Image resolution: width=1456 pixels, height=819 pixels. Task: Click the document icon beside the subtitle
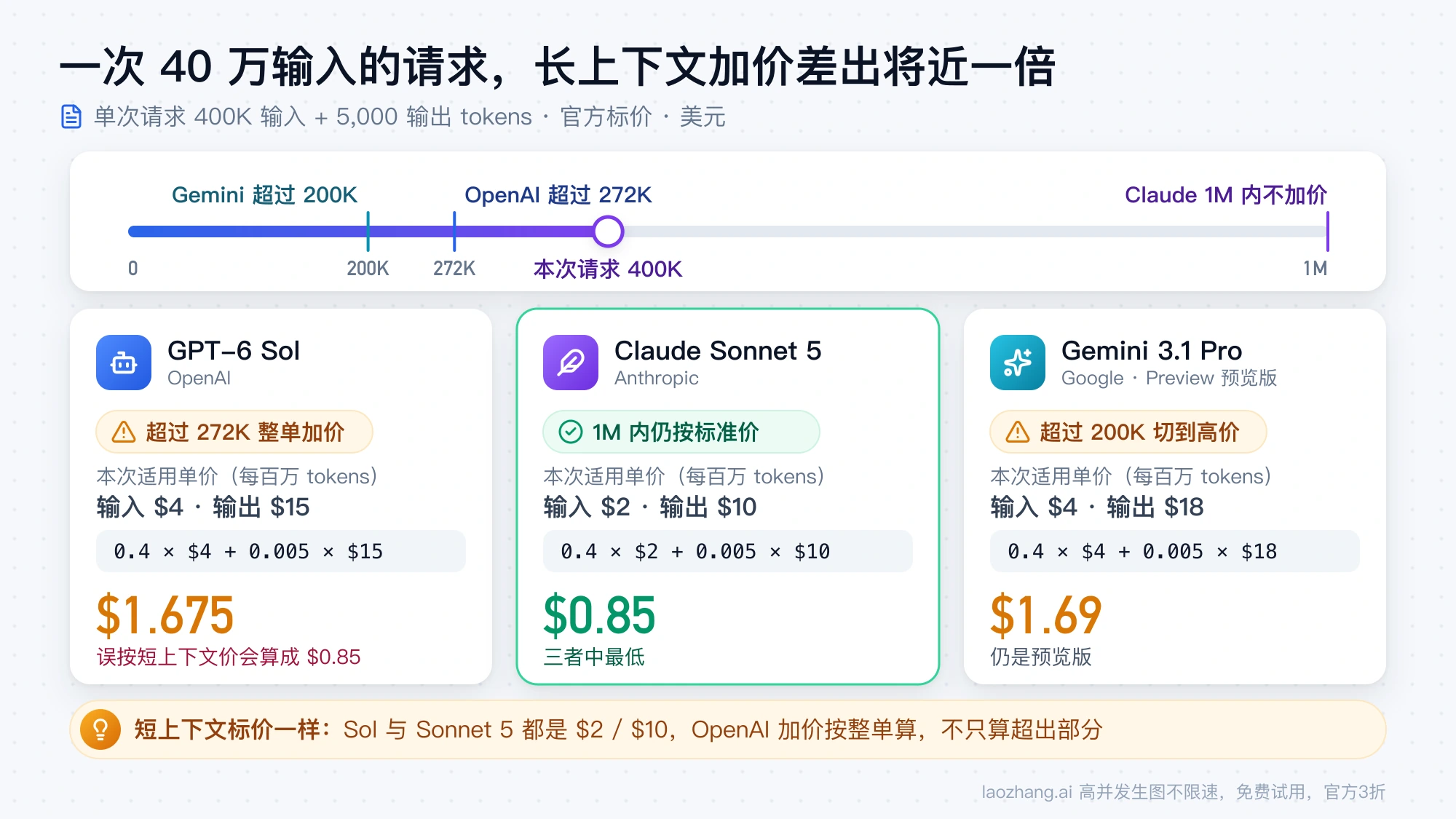tap(71, 116)
